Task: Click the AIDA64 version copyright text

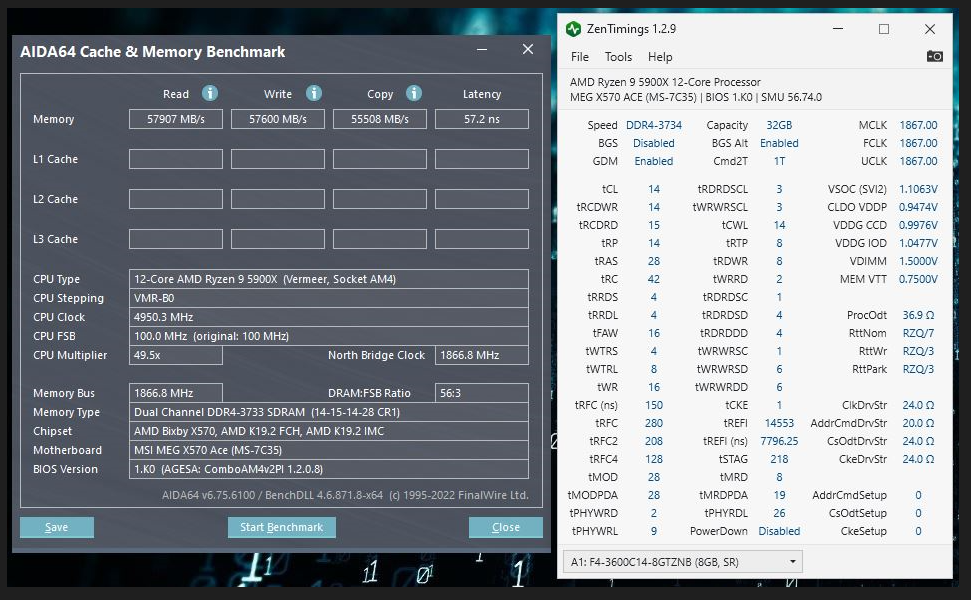Action: pos(345,495)
